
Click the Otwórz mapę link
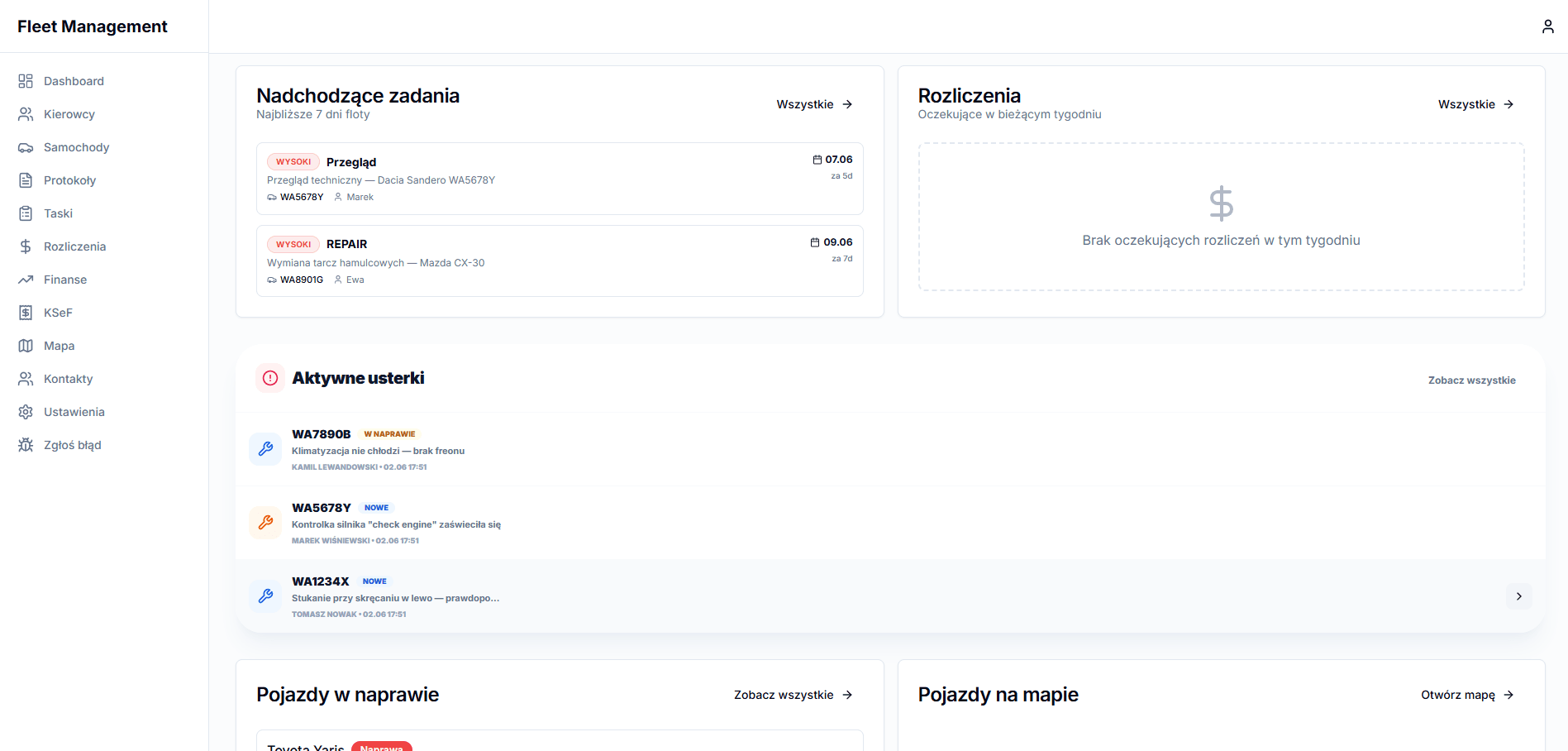pyautogui.click(x=1467, y=695)
